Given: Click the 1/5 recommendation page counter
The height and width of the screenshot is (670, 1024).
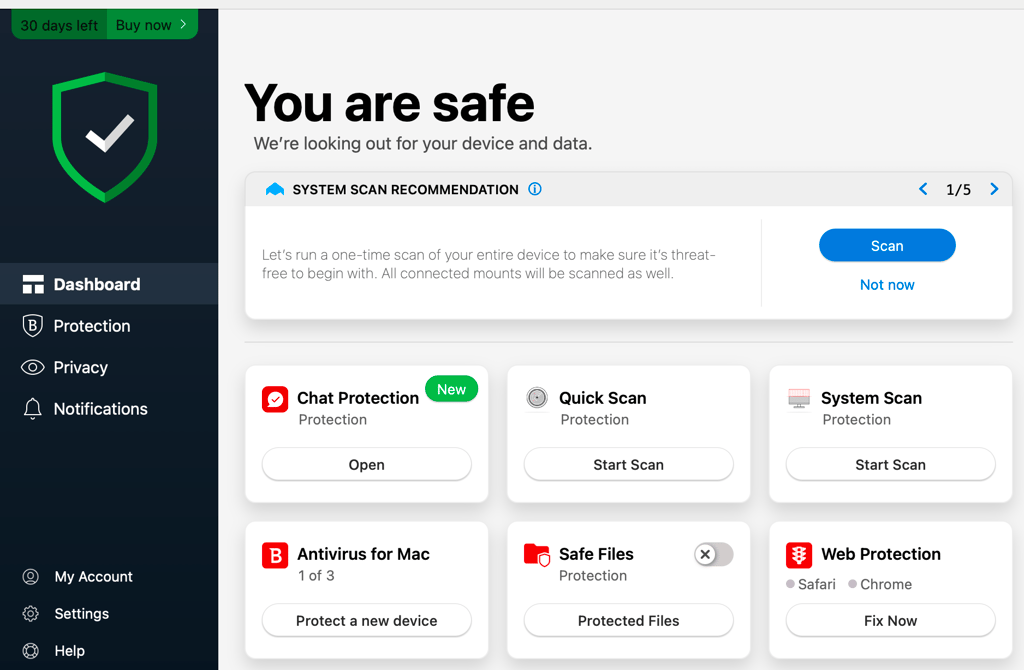Looking at the screenshot, I should click(958, 189).
